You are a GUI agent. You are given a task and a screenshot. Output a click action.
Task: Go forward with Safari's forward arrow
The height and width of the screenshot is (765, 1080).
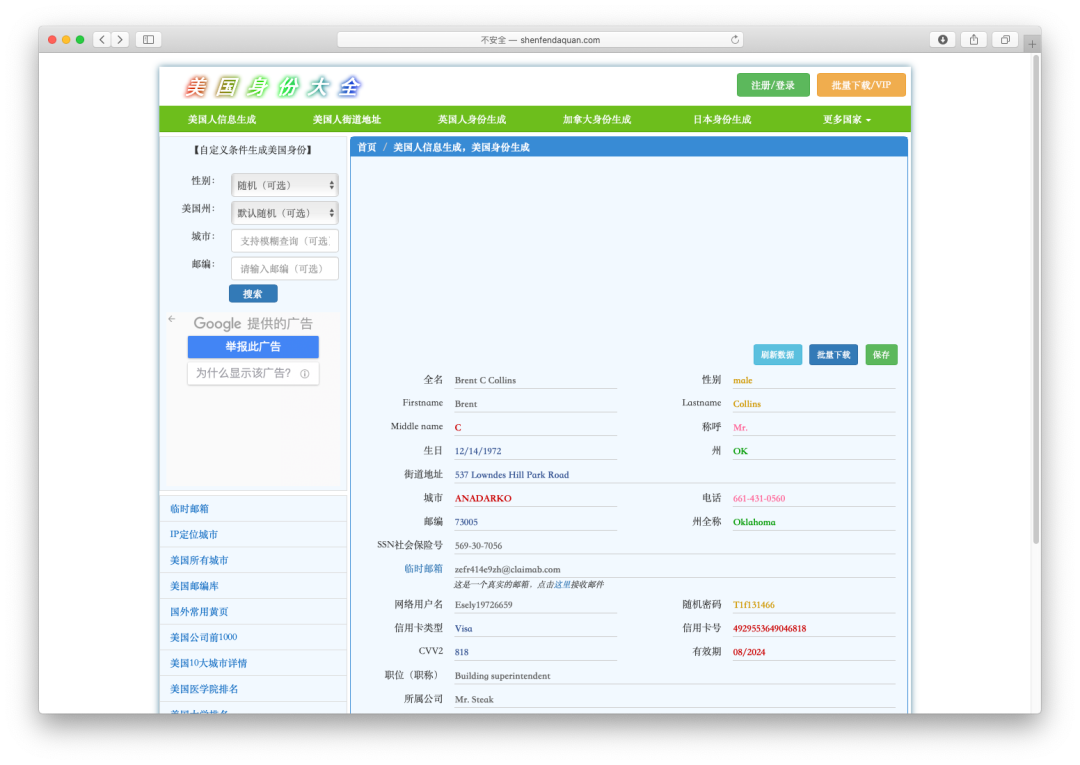coord(120,40)
